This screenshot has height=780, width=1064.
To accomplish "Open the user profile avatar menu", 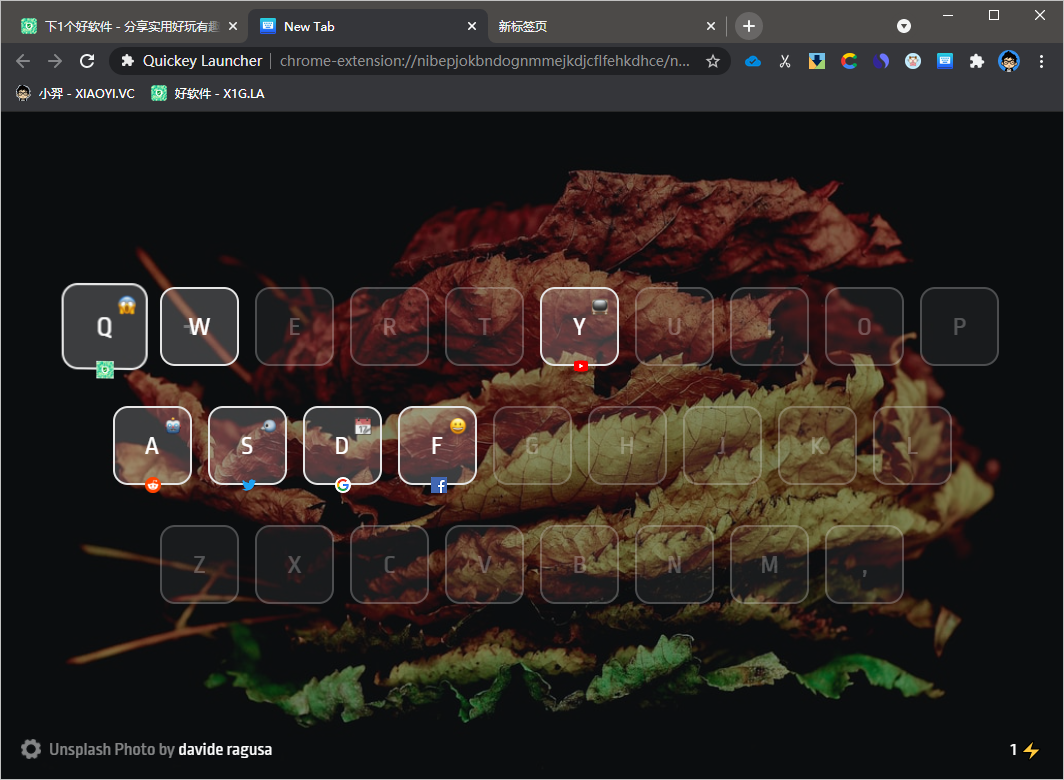I will coord(1009,61).
